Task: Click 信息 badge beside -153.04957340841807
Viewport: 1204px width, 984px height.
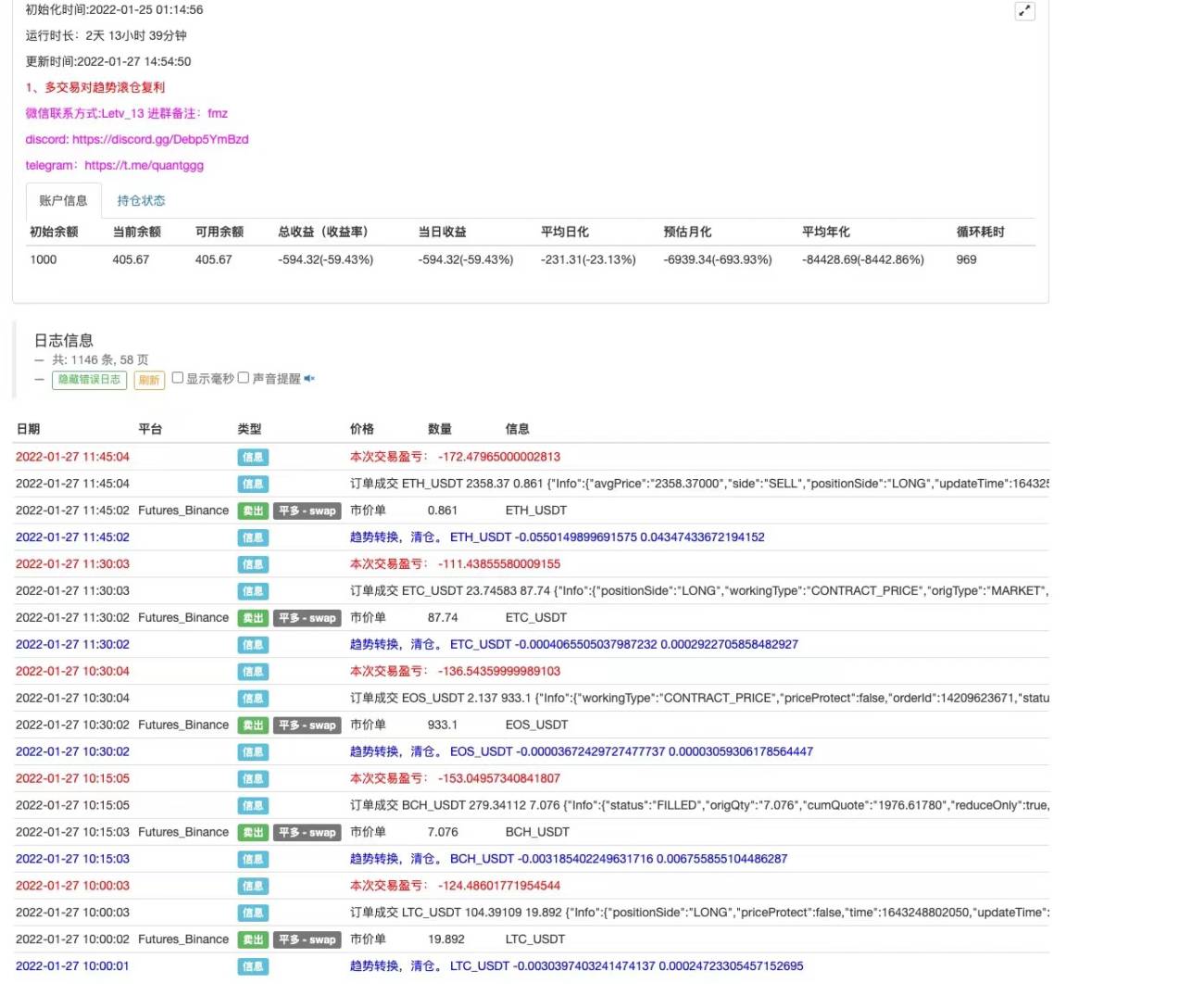Action: 253,779
